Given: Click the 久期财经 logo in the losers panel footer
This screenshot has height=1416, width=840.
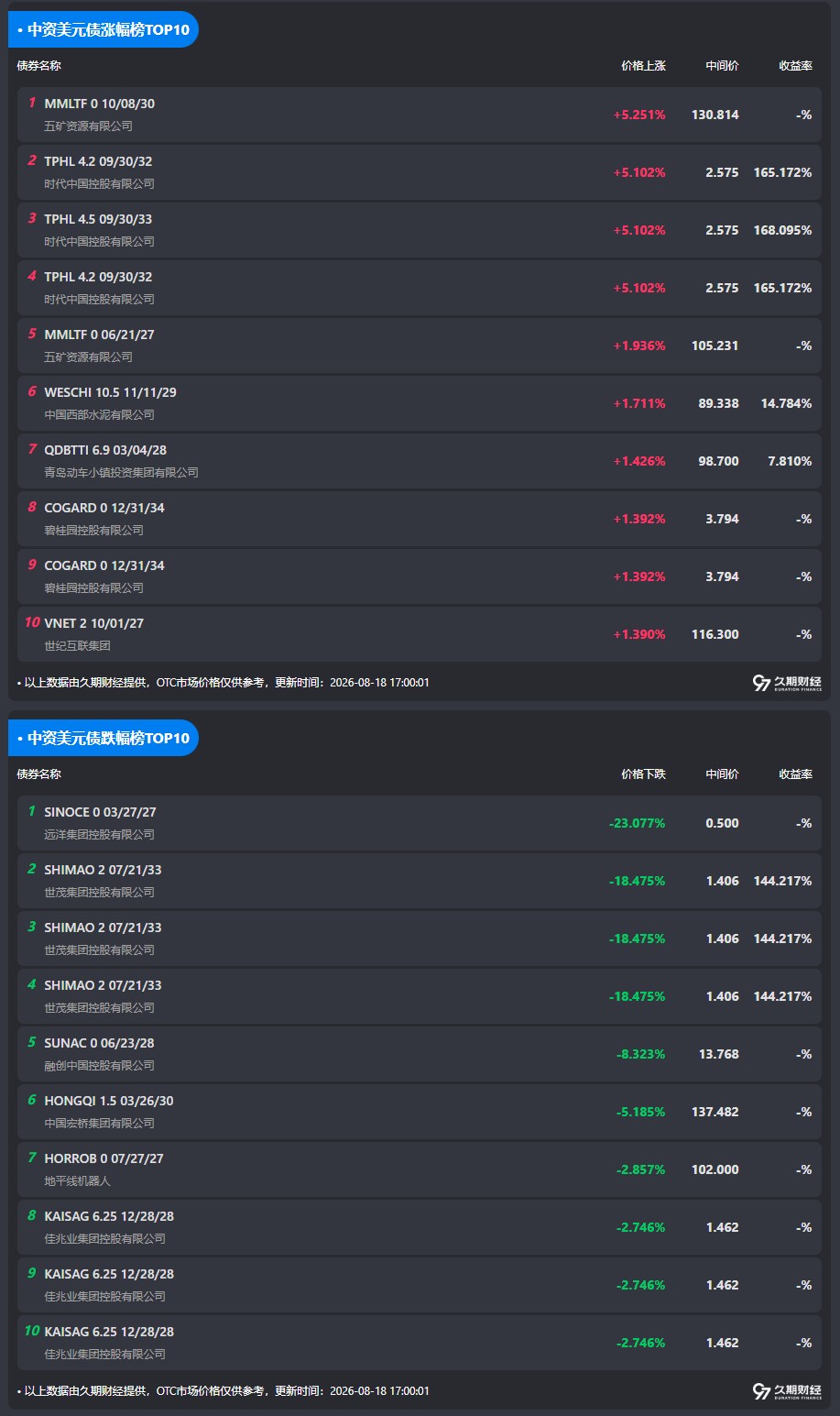Looking at the screenshot, I should click(787, 1391).
